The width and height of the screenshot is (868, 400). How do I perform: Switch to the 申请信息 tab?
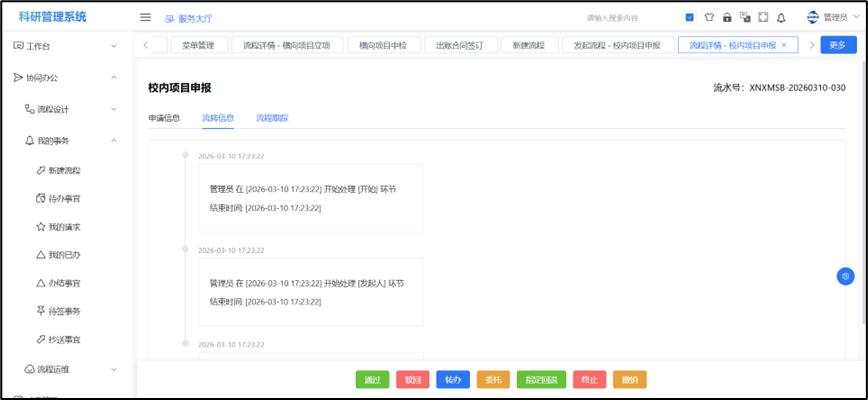pyautogui.click(x=164, y=118)
